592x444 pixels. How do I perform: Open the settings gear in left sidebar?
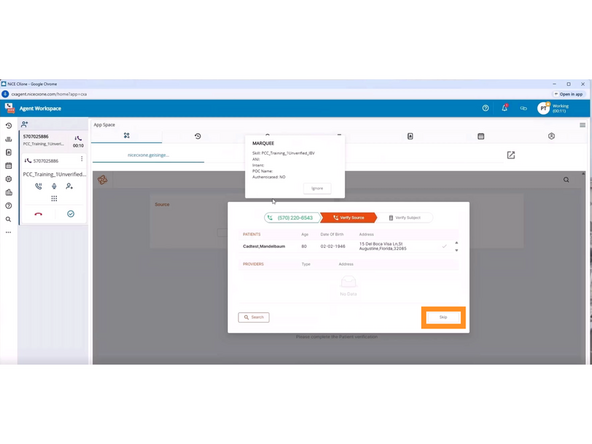tap(8, 179)
